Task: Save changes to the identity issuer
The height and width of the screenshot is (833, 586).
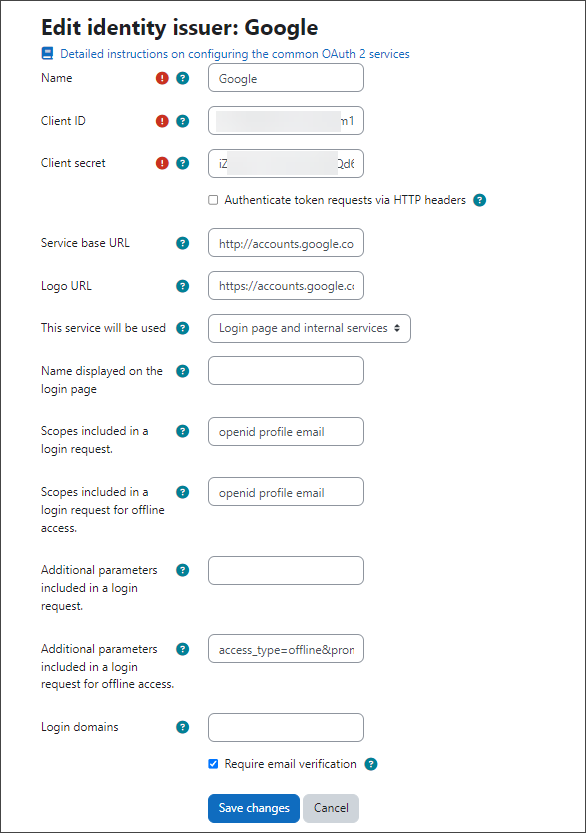Action: [254, 808]
